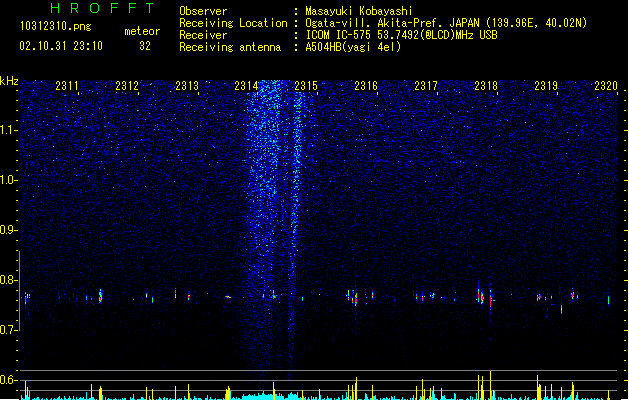Screen dimensions: 629x400
Task: Click the Receiver label
Action: pyautogui.click(x=203, y=35)
